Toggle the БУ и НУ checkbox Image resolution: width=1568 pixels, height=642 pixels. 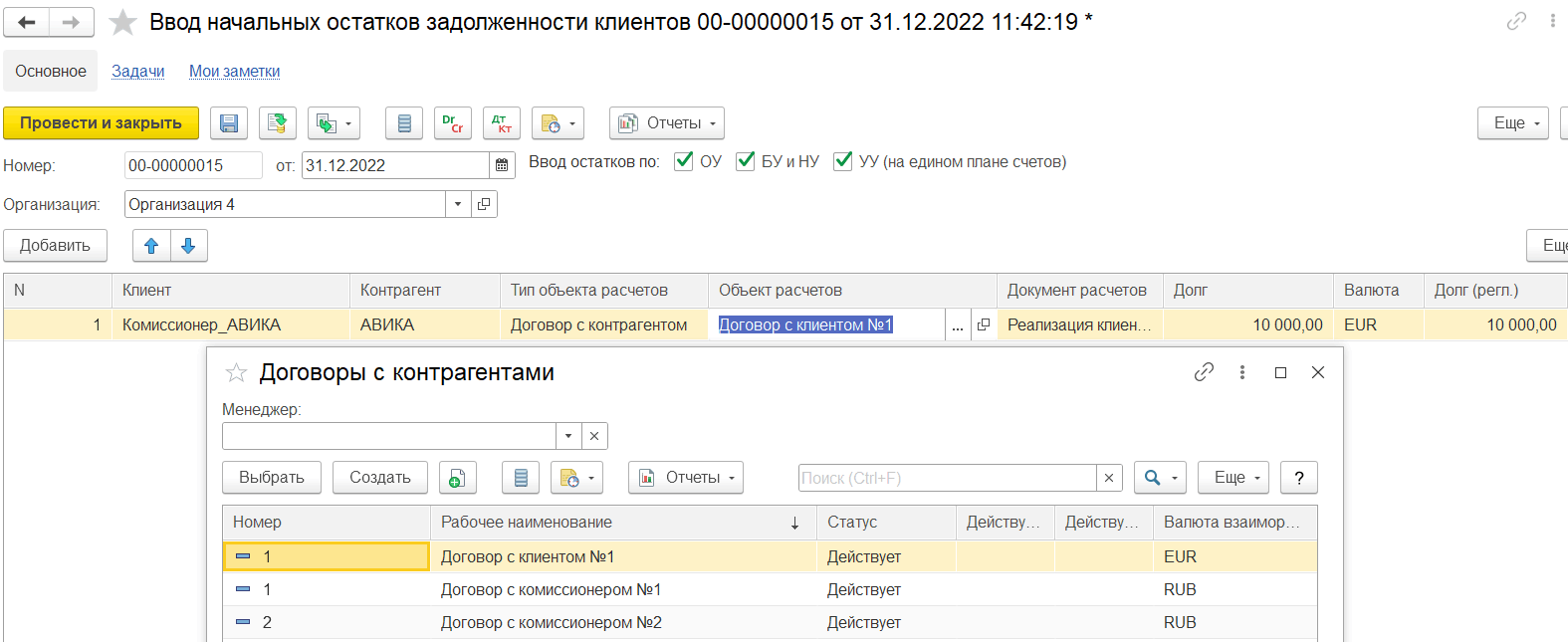[745, 161]
